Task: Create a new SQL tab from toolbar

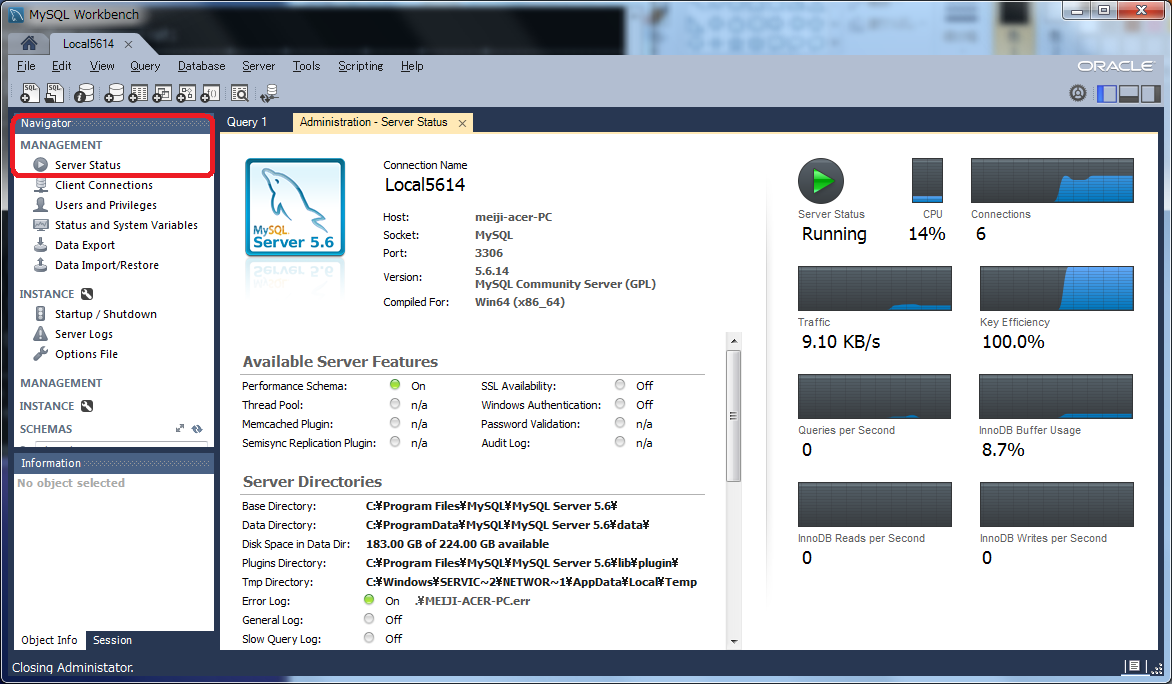Action: click(30, 93)
